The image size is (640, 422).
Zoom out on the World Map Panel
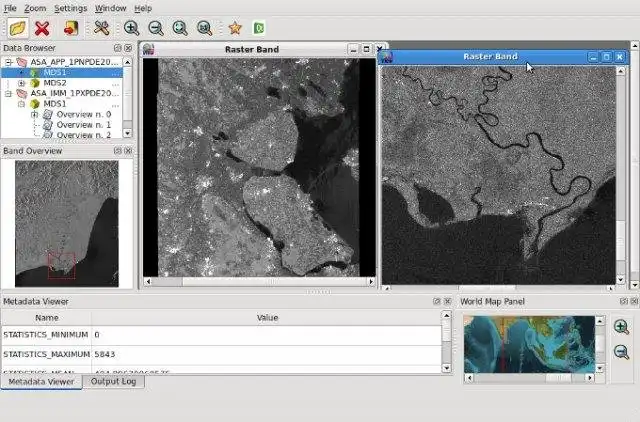(x=621, y=352)
